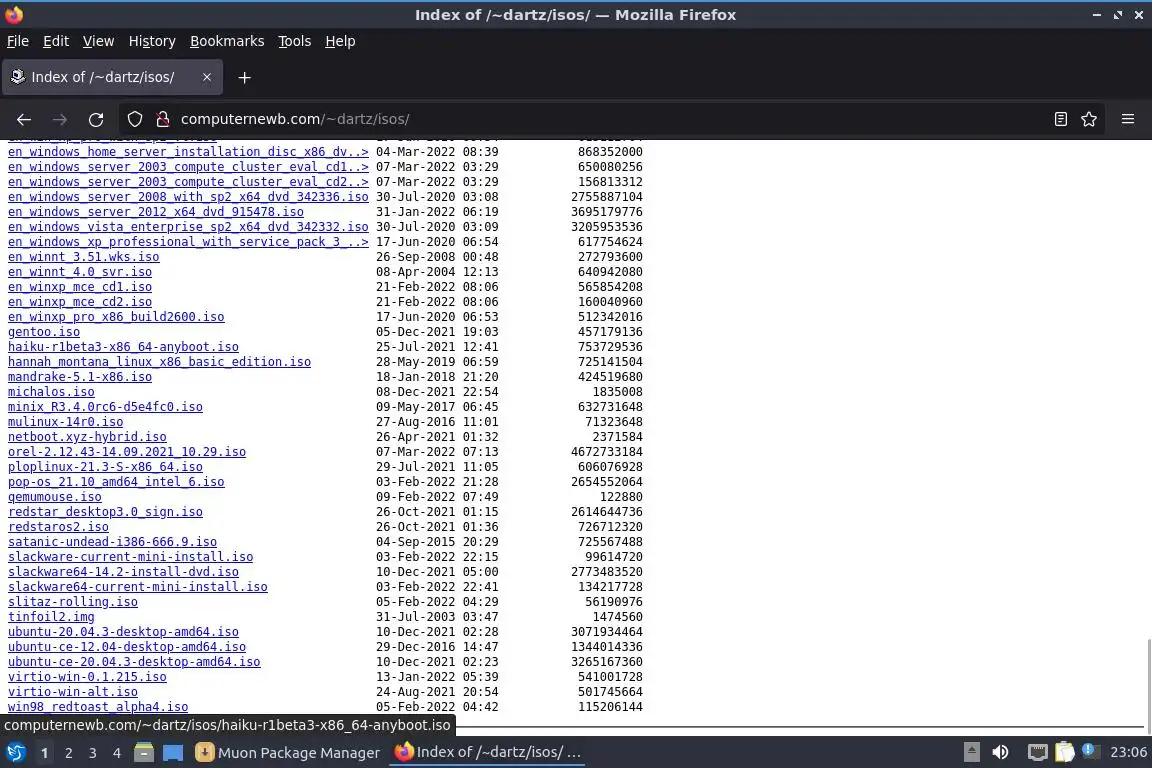Screen dimensions: 1152x768
Task: Download netboot.xyz-hybrid.iso
Action: click(87, 437)
